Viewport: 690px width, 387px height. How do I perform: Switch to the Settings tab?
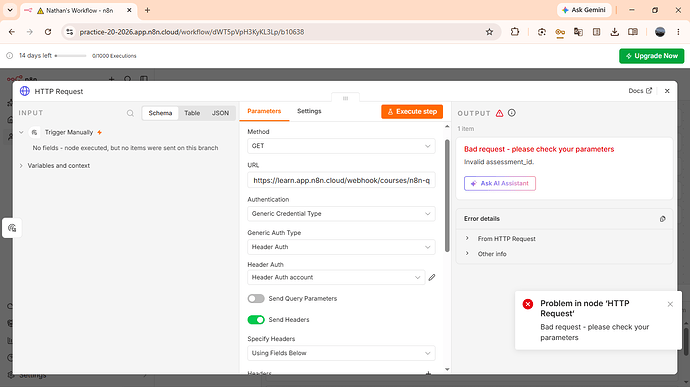pos(309,111)
